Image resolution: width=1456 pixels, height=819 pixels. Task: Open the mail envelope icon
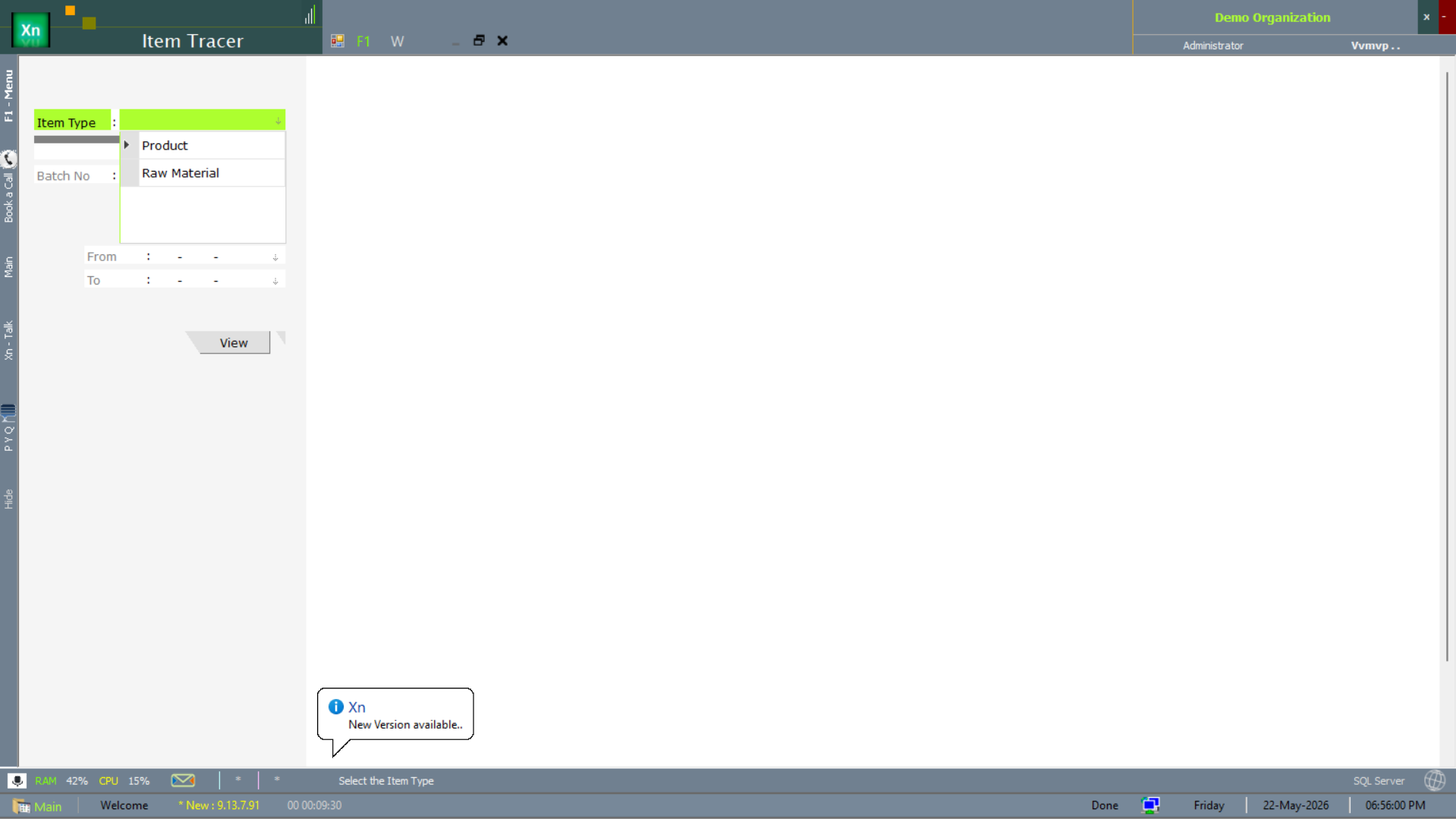click(x=183, y=780)
